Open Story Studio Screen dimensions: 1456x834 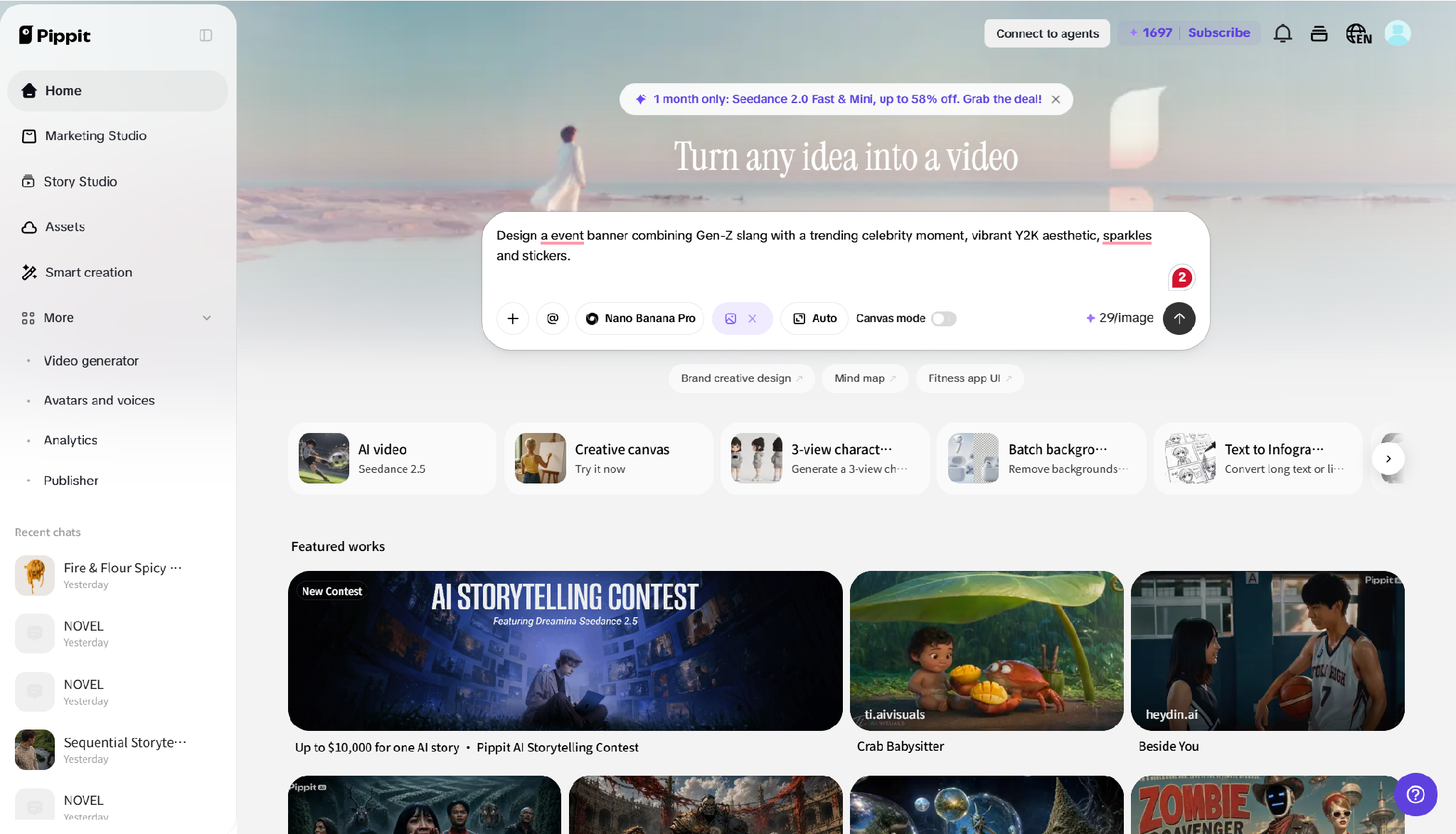[x=118, y=181]
